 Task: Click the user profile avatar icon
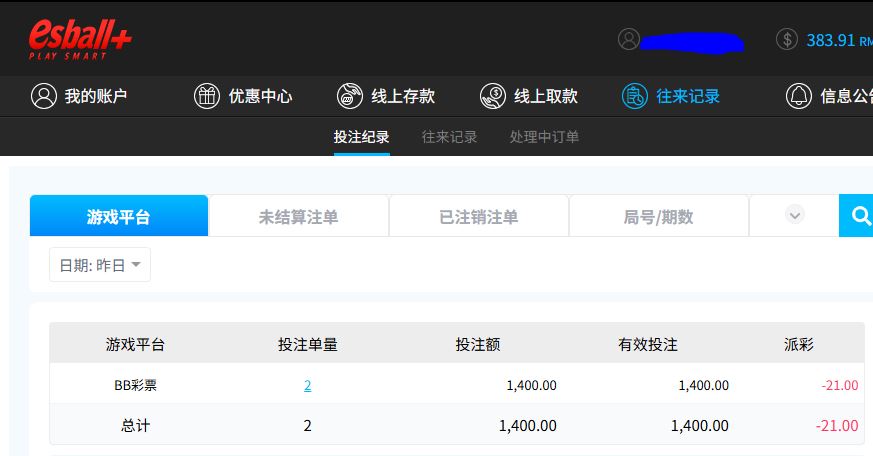(628, 40)
